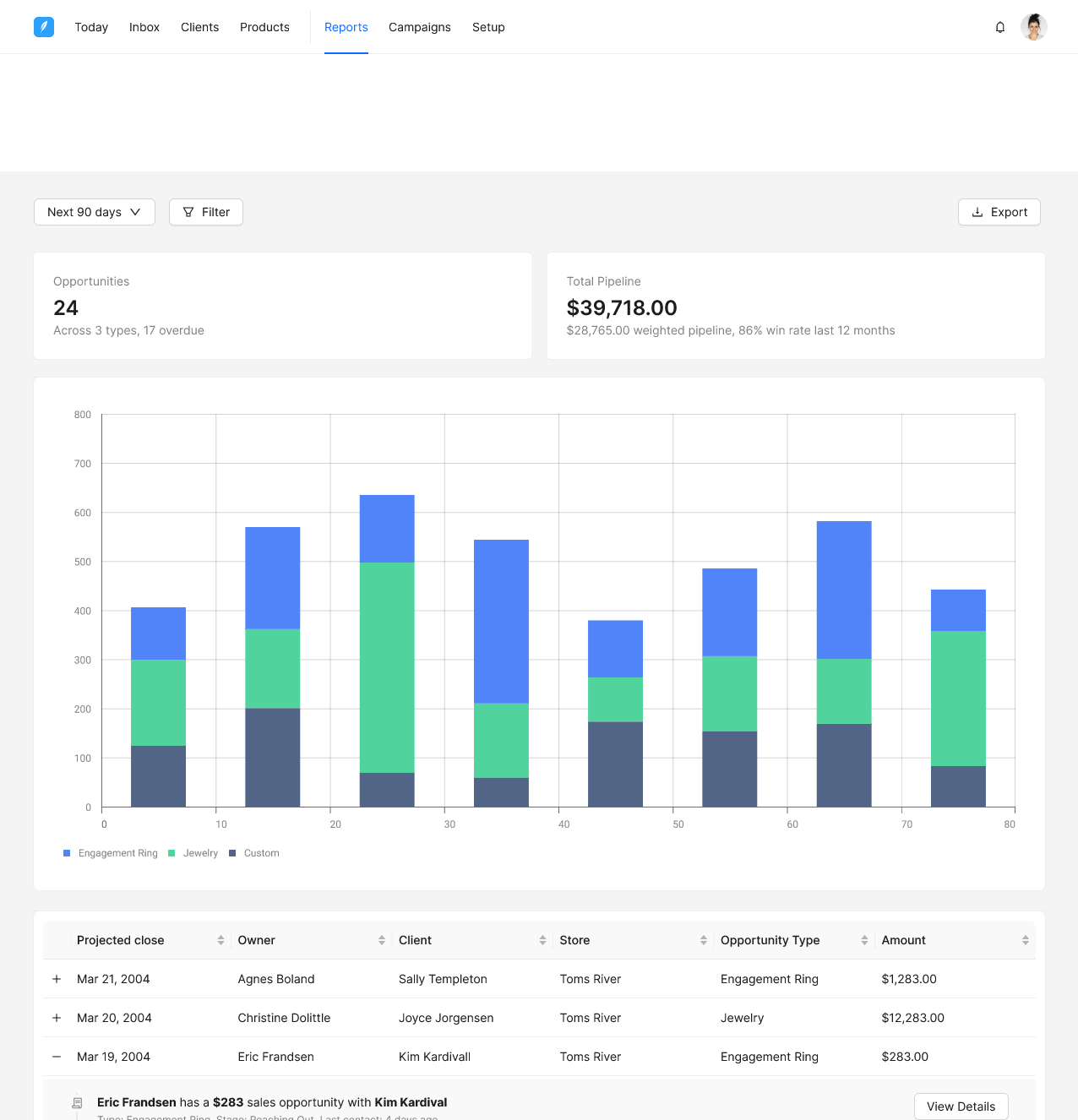Toggle Jewelry series in chart legend
Screen dimensions: 1078x1120
tap(193, 853)
